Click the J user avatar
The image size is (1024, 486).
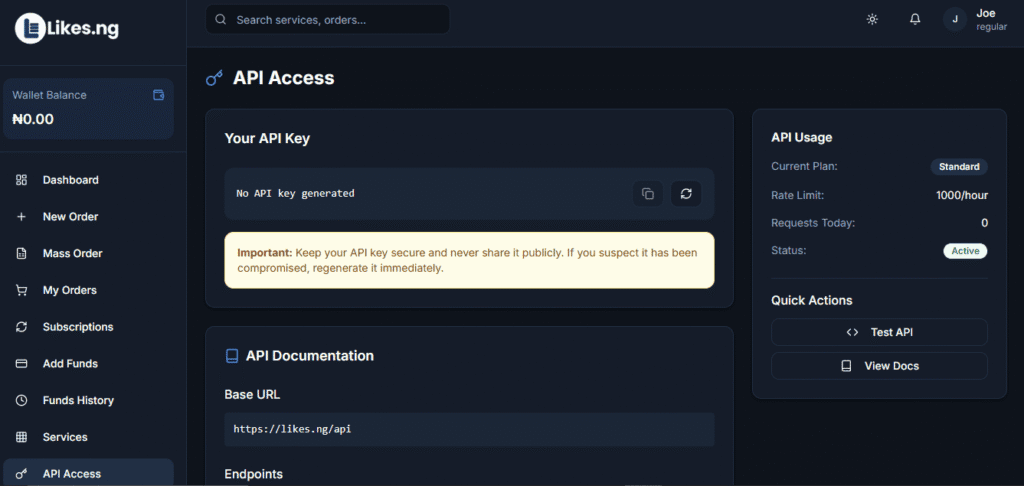click(955, 19)
